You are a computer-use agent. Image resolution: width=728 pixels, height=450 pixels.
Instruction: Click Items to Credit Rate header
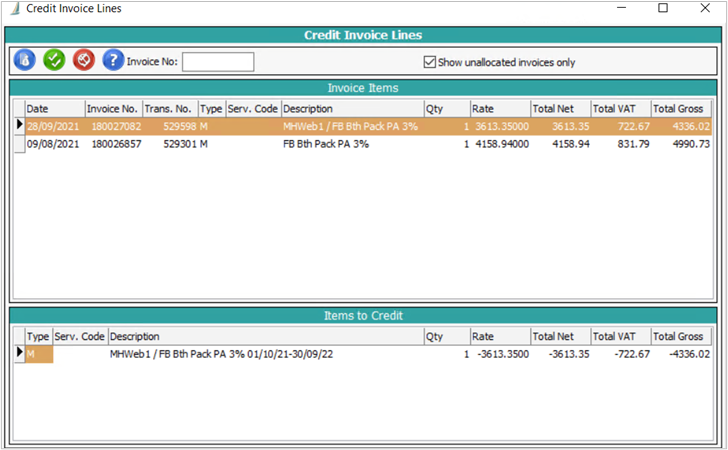point(500,336)
